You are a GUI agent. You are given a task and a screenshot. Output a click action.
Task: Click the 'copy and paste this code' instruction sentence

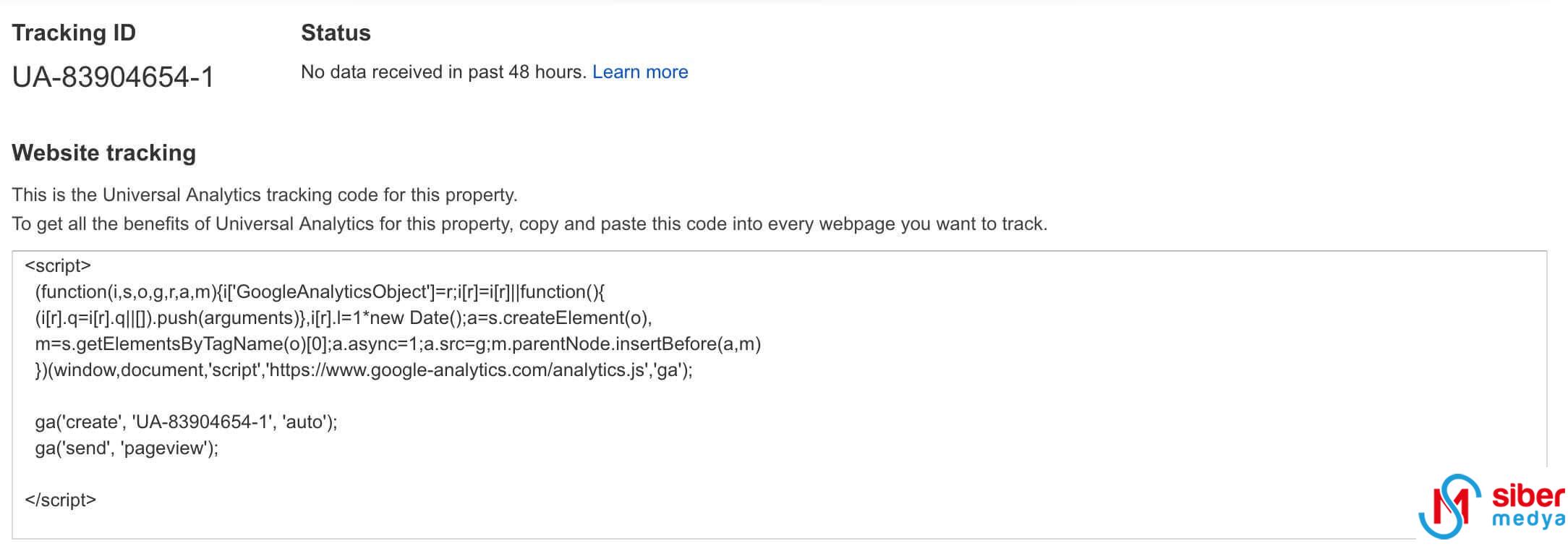pyautogui.click(x=529, y=223)
